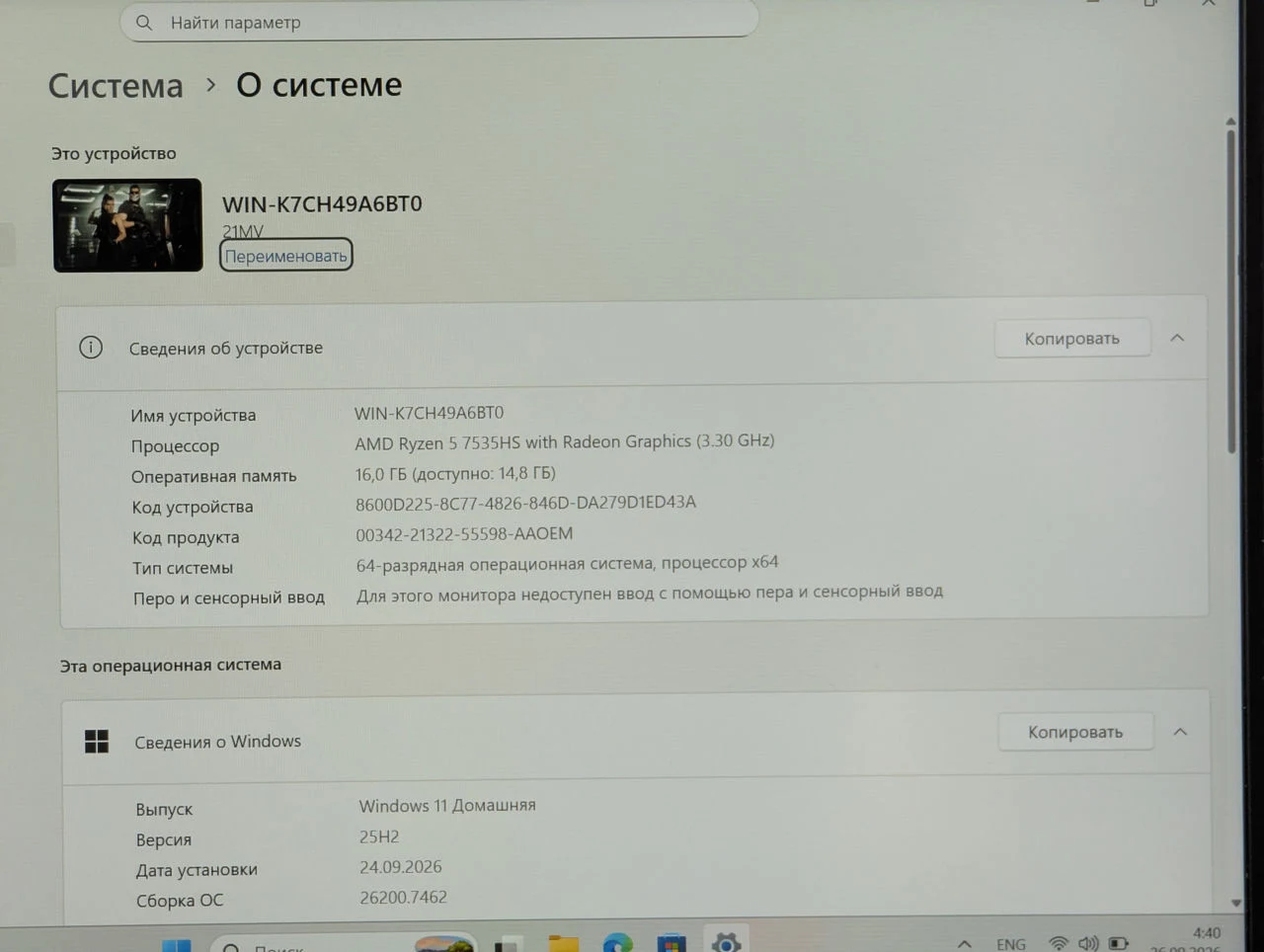Click the system type value "64-разрядная операционная система"
The width and height of the screenshot is (1264, 952).
(505, 564)
